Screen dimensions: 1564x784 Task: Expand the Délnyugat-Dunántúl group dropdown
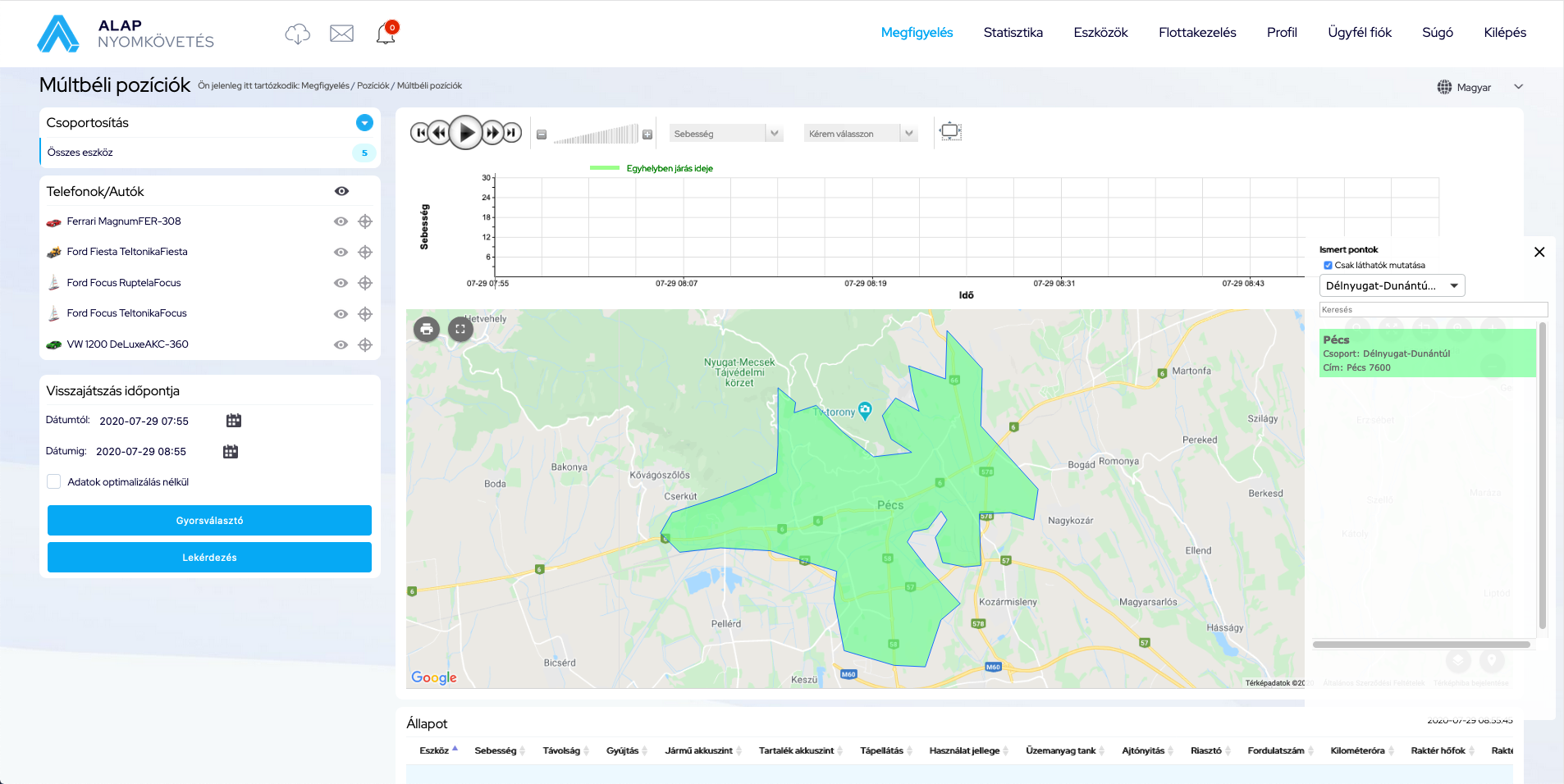(1392, 286)
